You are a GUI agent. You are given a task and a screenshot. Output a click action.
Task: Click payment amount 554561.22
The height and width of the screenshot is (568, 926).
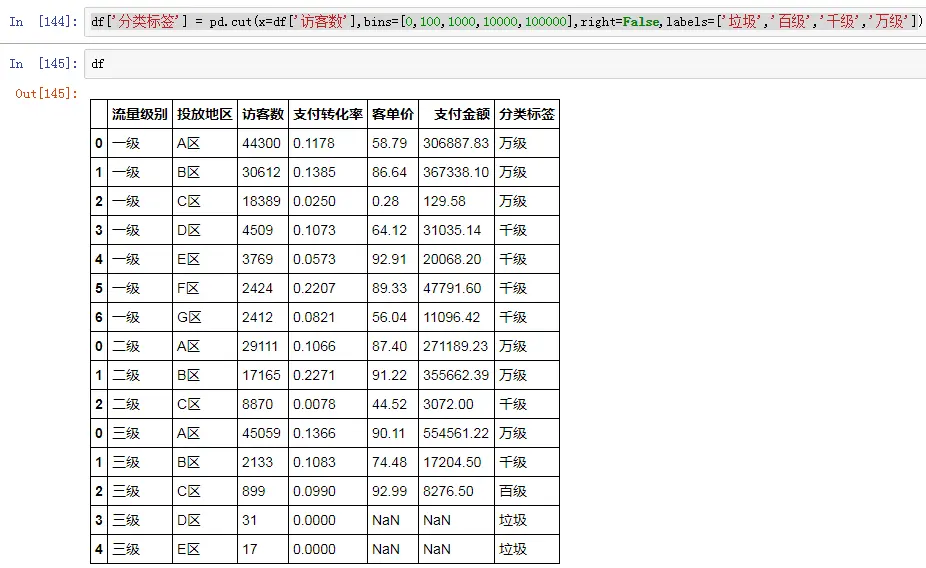pos(456,433)
